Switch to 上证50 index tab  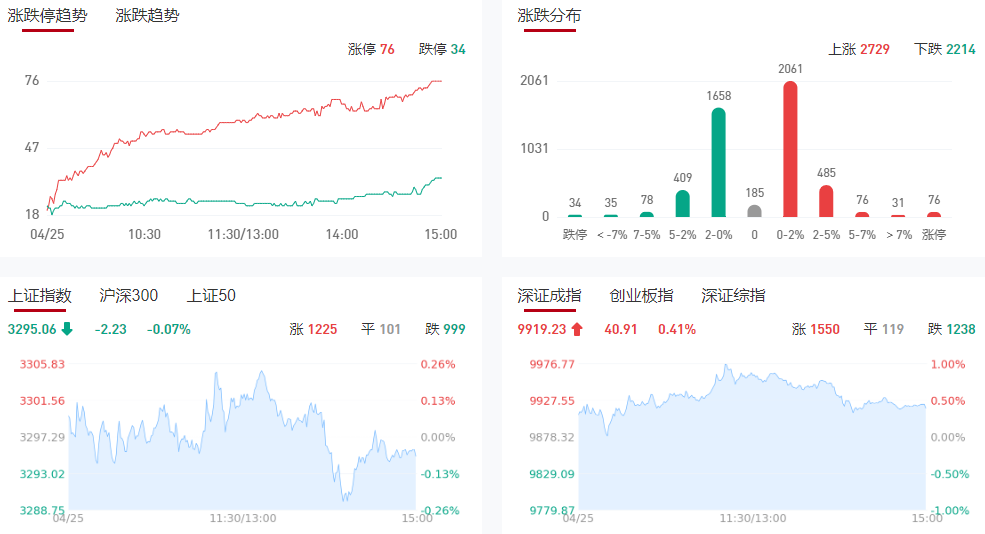[x=211, y=295]
